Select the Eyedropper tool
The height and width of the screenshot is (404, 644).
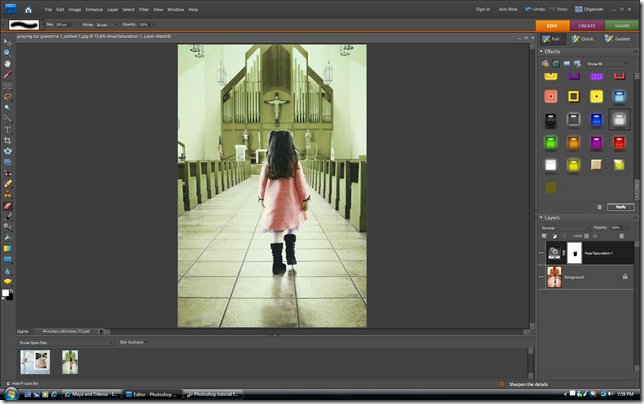tap(7, 75)
